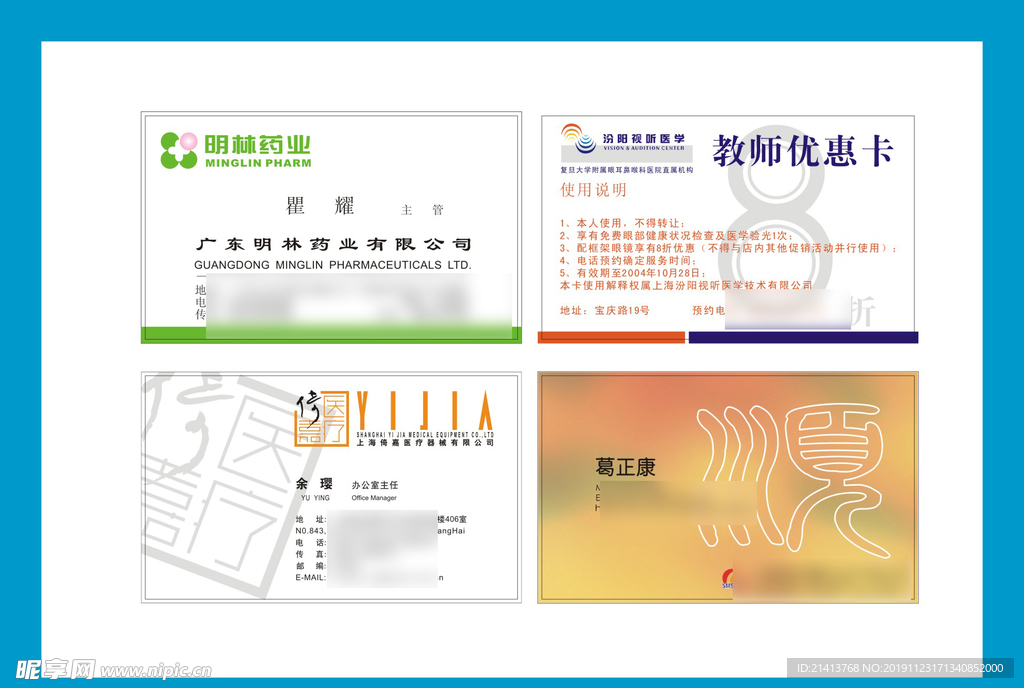1024x688 pixels.
Task: Click the '邮 编:' label on Yijia card
Action: click(x=310, y=566)
